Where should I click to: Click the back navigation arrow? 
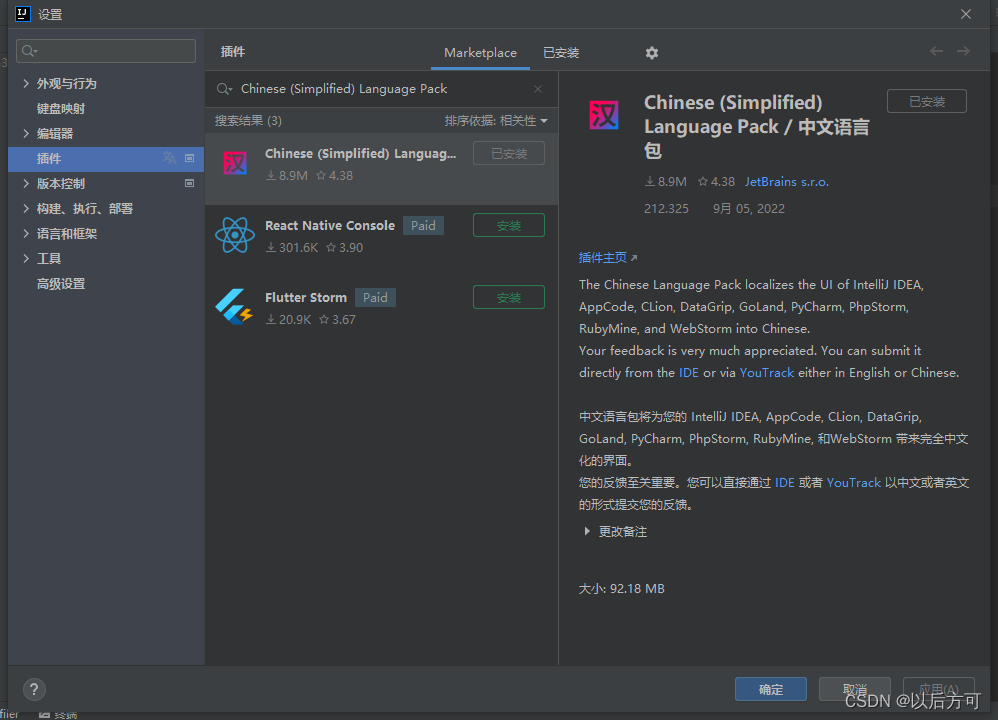[936, 51]
